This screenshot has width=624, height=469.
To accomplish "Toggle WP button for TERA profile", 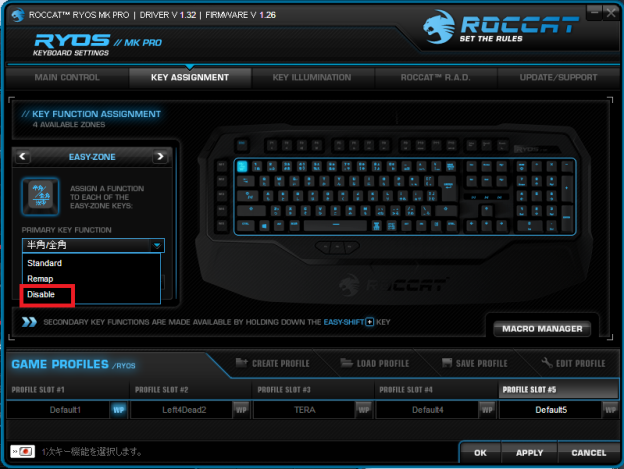I will coord(364,410).
